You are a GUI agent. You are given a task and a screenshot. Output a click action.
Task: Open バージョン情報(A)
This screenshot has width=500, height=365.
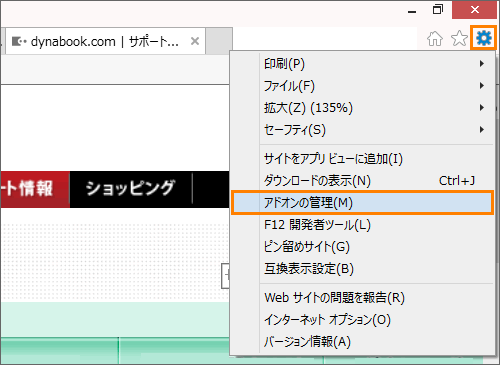(362, 342)
